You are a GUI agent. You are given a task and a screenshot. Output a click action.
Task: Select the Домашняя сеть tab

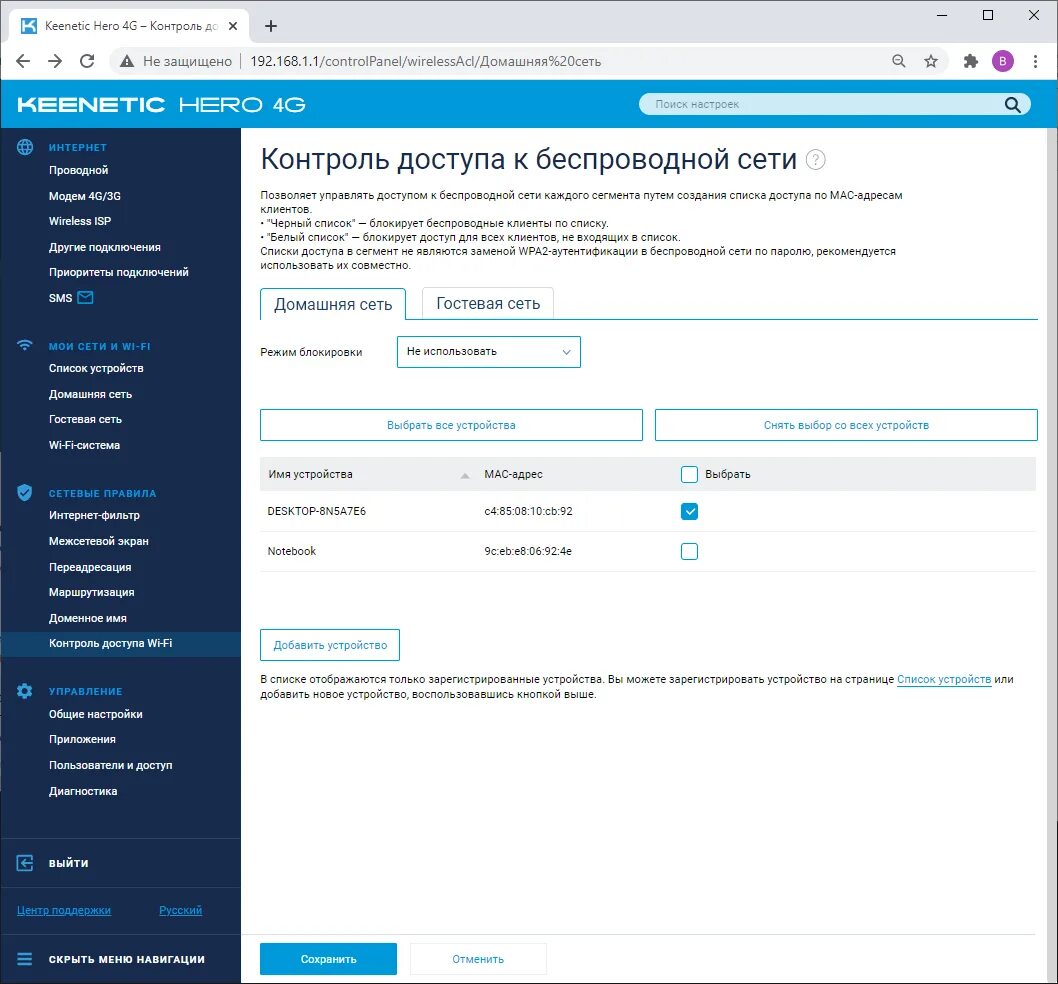coord(333,304)
